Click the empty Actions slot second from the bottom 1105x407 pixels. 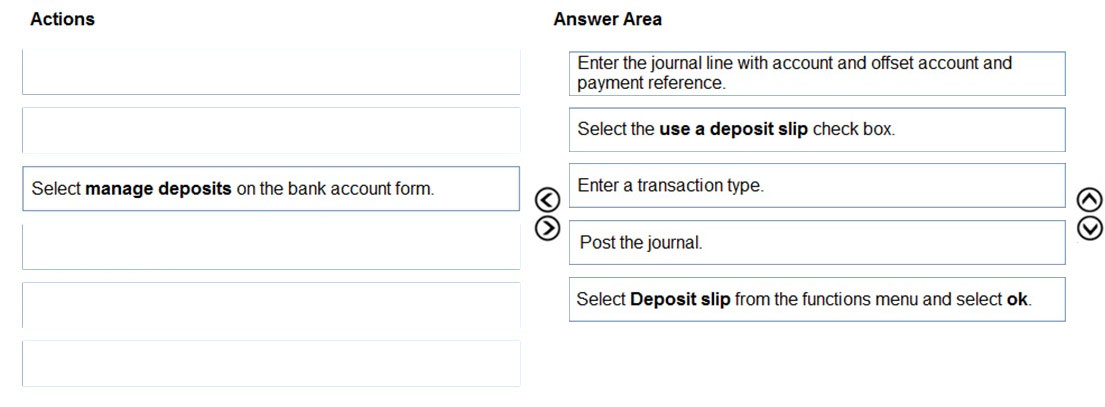(271, 306)
